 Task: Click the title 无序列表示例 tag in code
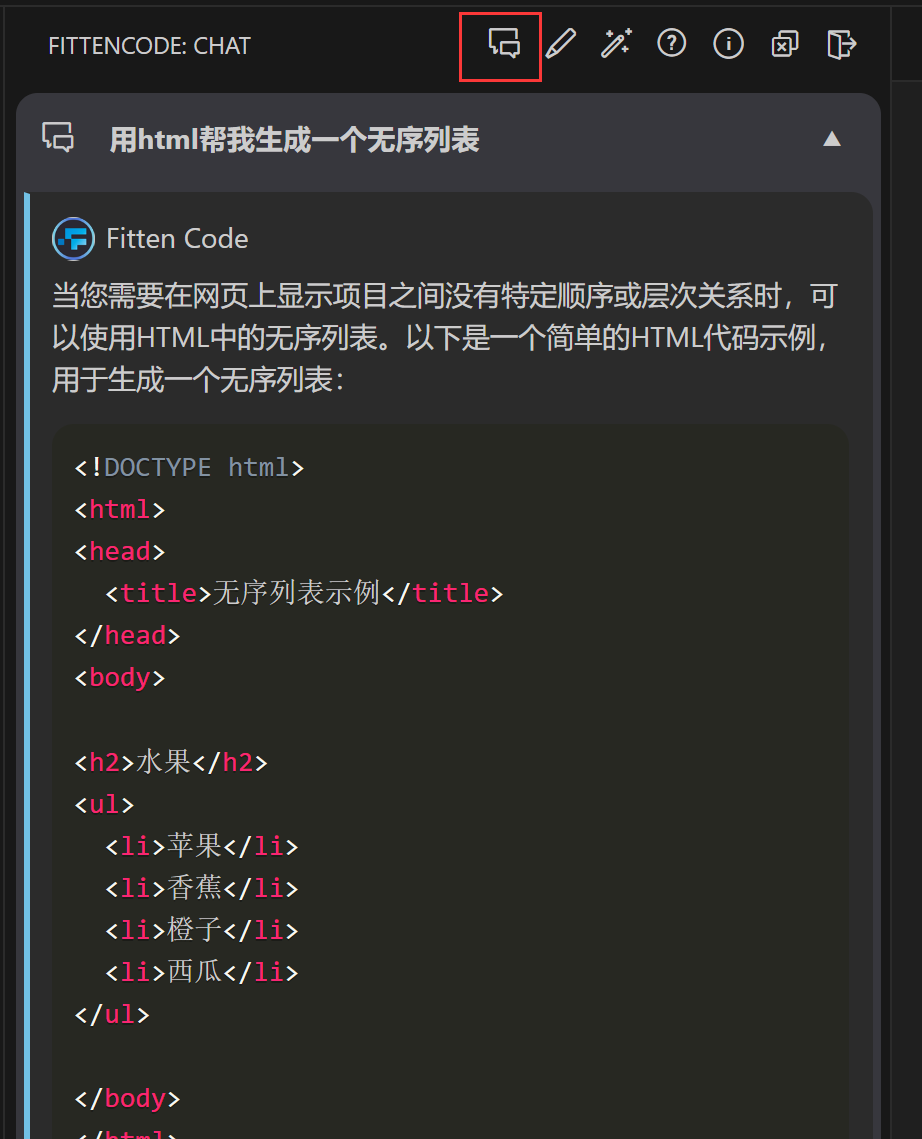point(303,592)
